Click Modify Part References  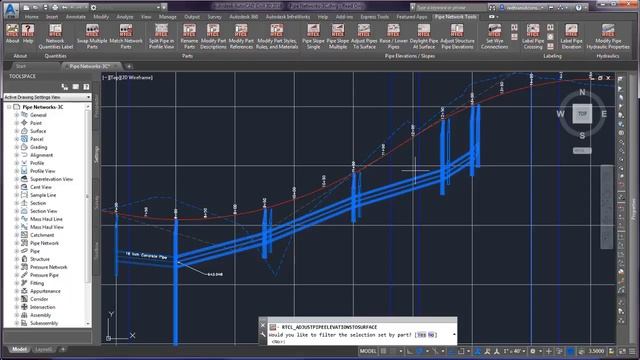tap(241, 36)
